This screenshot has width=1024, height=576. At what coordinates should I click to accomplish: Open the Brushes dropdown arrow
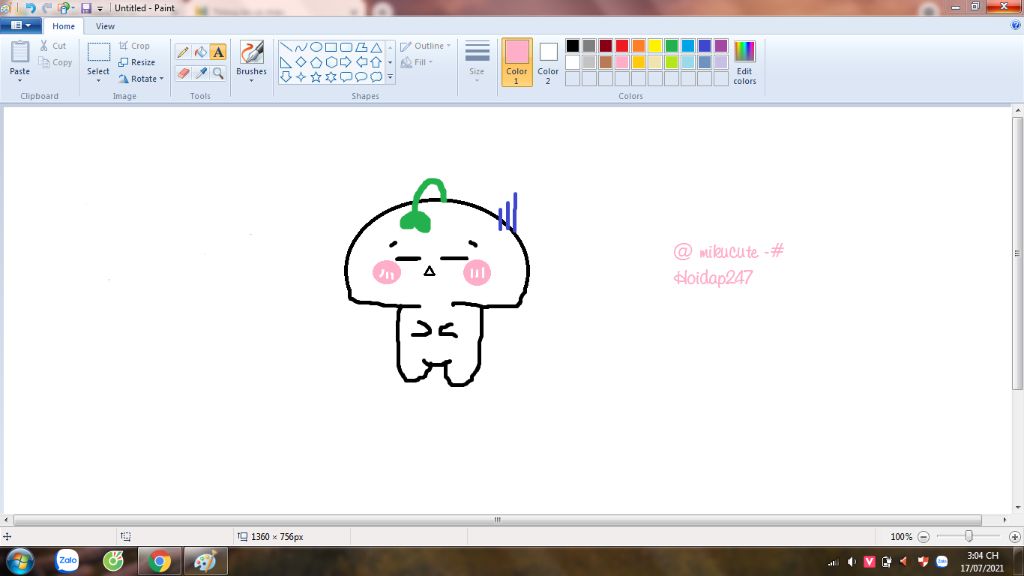coord(251,80)
